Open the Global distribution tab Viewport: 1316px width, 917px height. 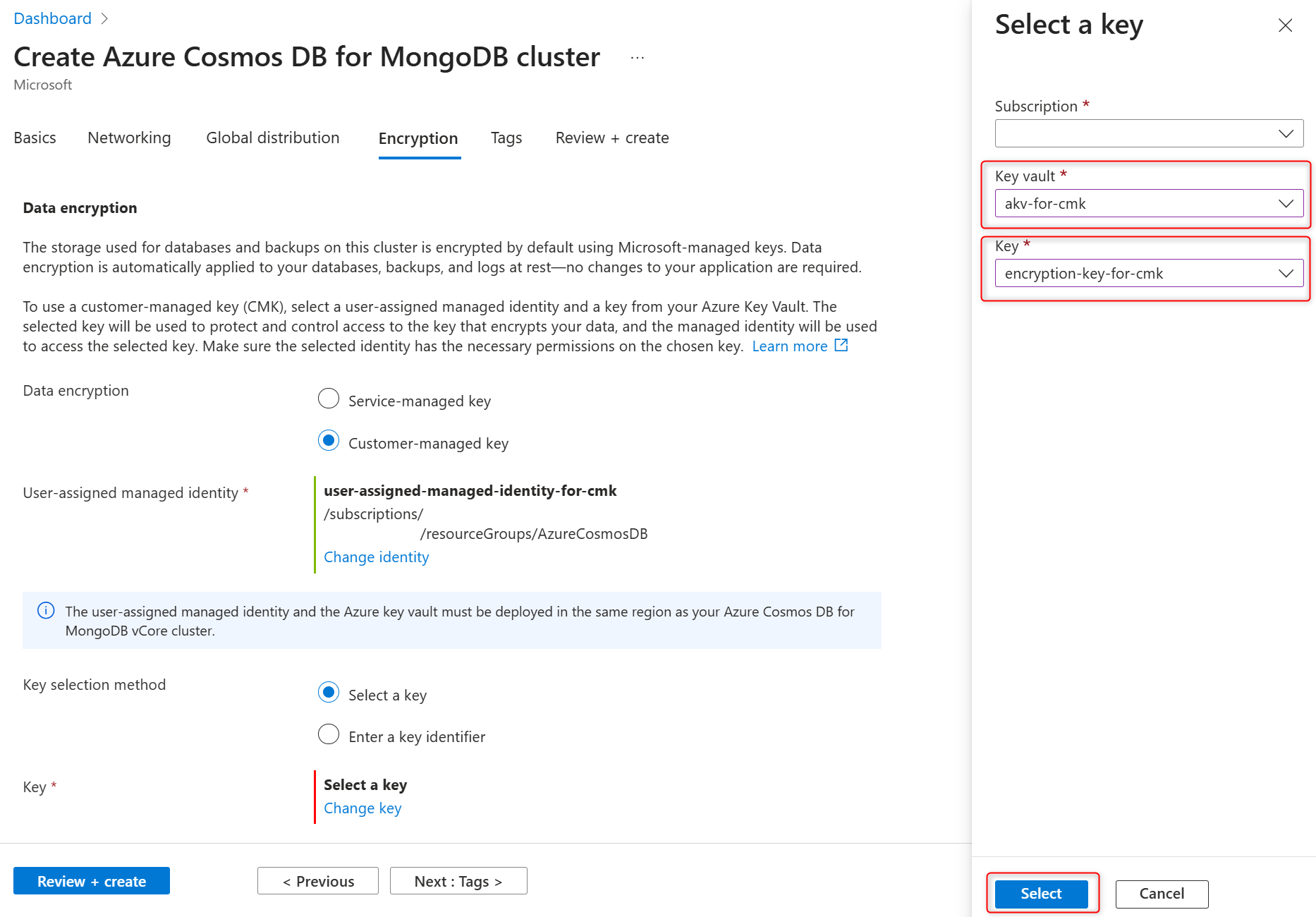pyautogui.click(x=273, y=138)
